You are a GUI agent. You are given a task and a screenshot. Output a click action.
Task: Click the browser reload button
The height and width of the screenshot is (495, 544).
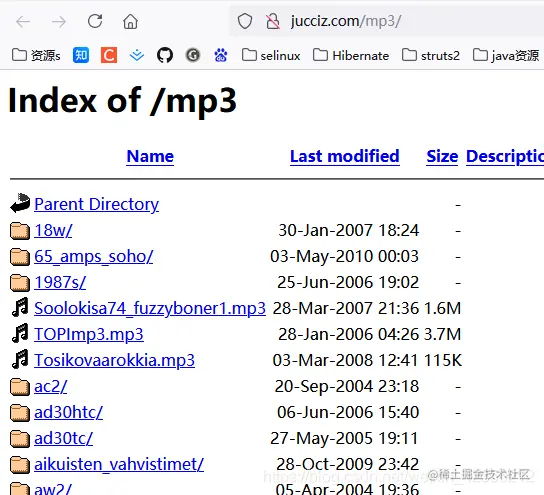[95, 21]
